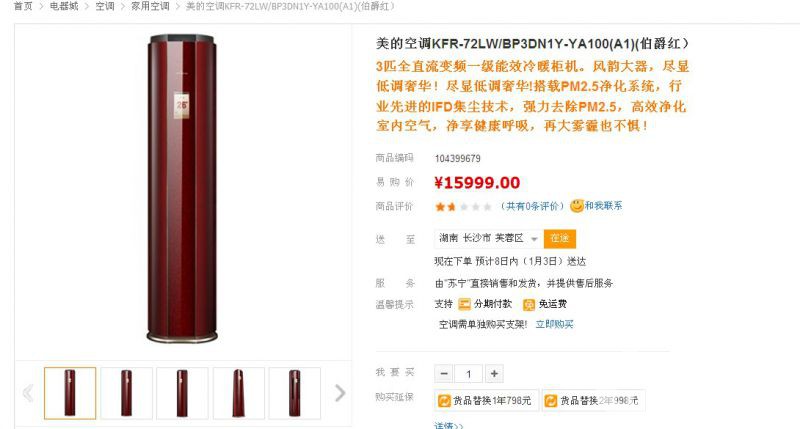Viewport: 800px width, 429px height.
Task: Open 家用空调 breadcrumb category
Action: point(150,6)
